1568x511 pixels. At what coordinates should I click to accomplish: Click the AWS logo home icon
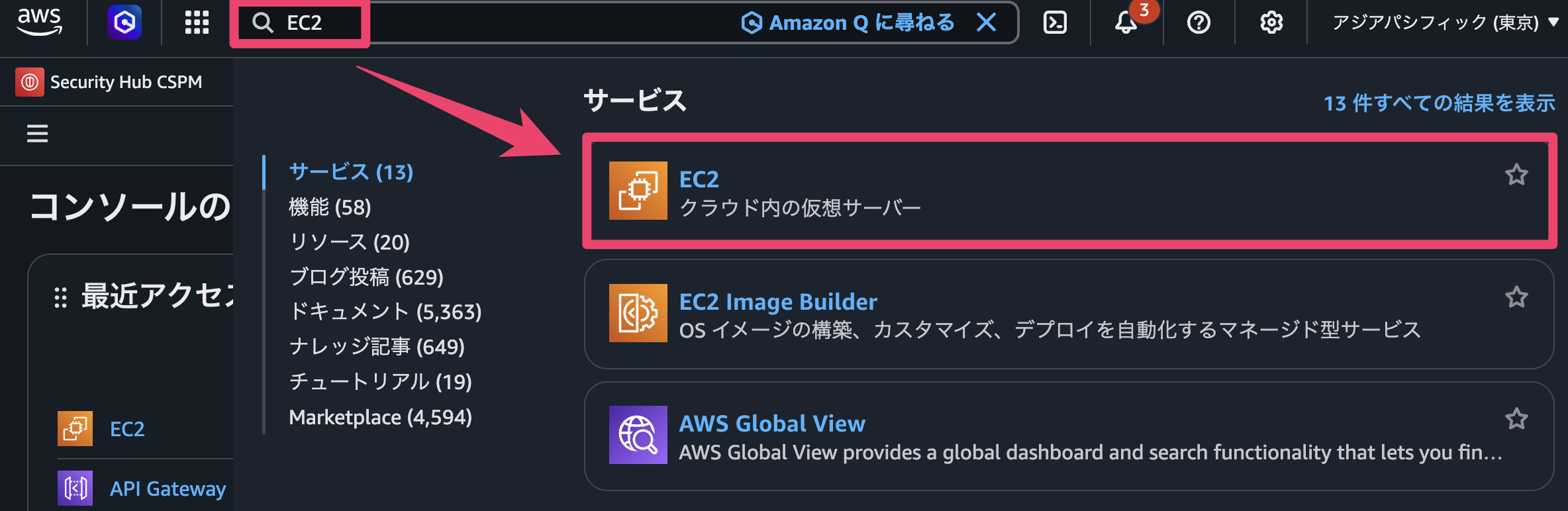point(40,22)
